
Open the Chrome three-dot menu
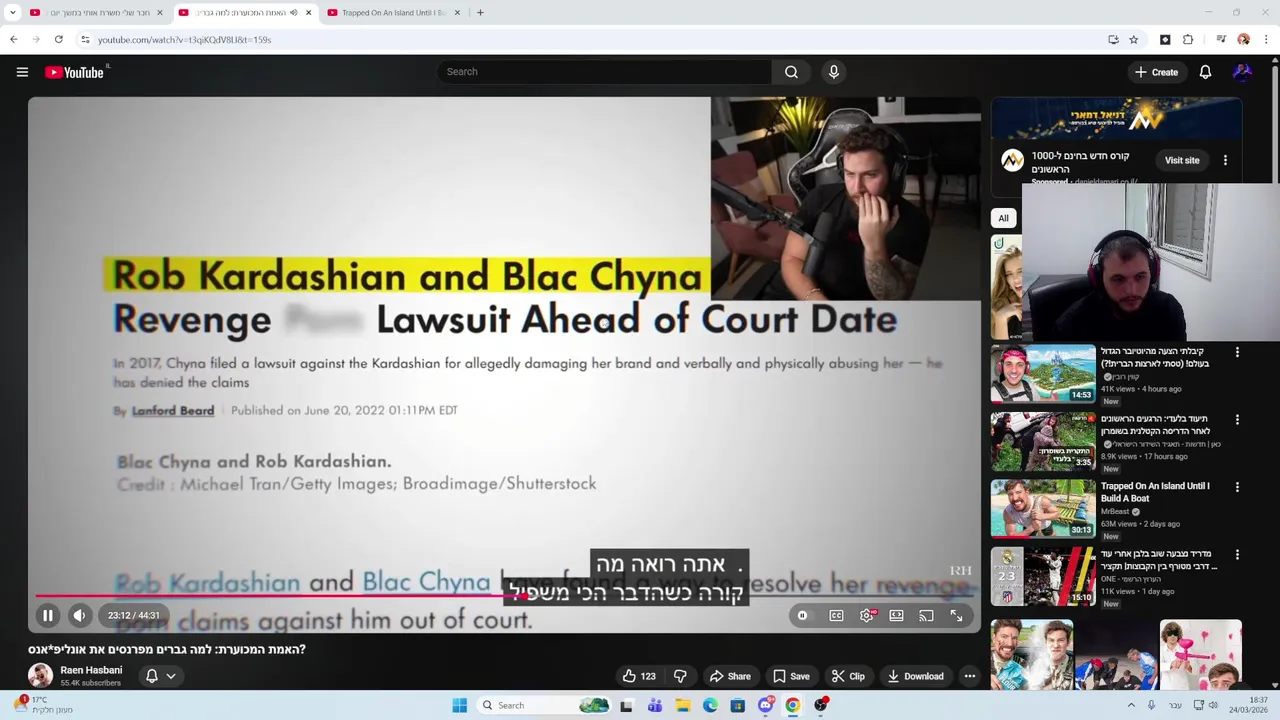point(1266,40)
